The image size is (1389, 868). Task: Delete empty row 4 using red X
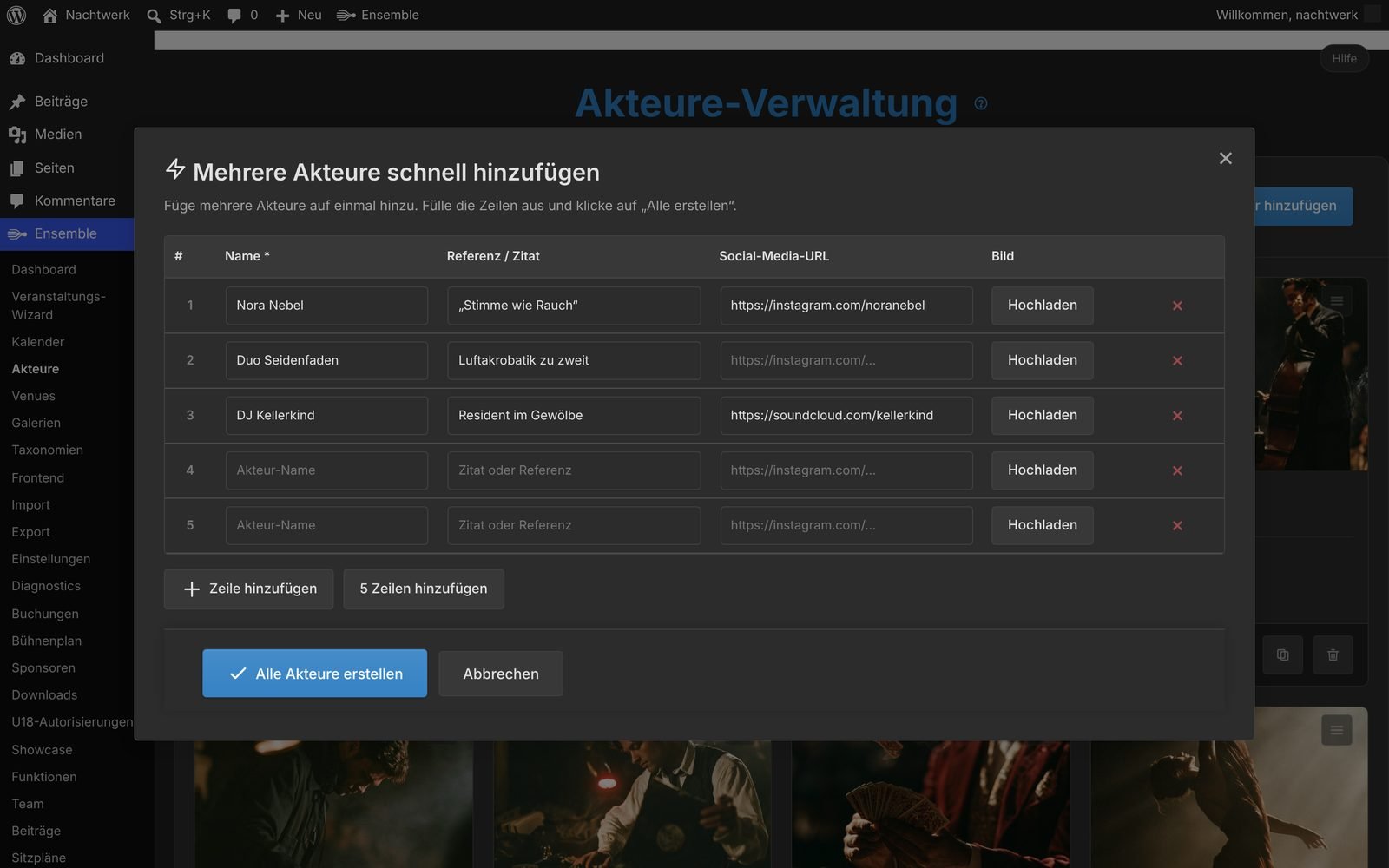coord(1177,470)
